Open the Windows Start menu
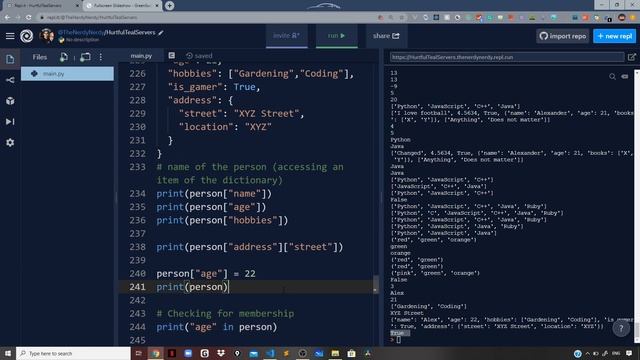The height and width of the screenshot is (360, 640). coord(8,353)
